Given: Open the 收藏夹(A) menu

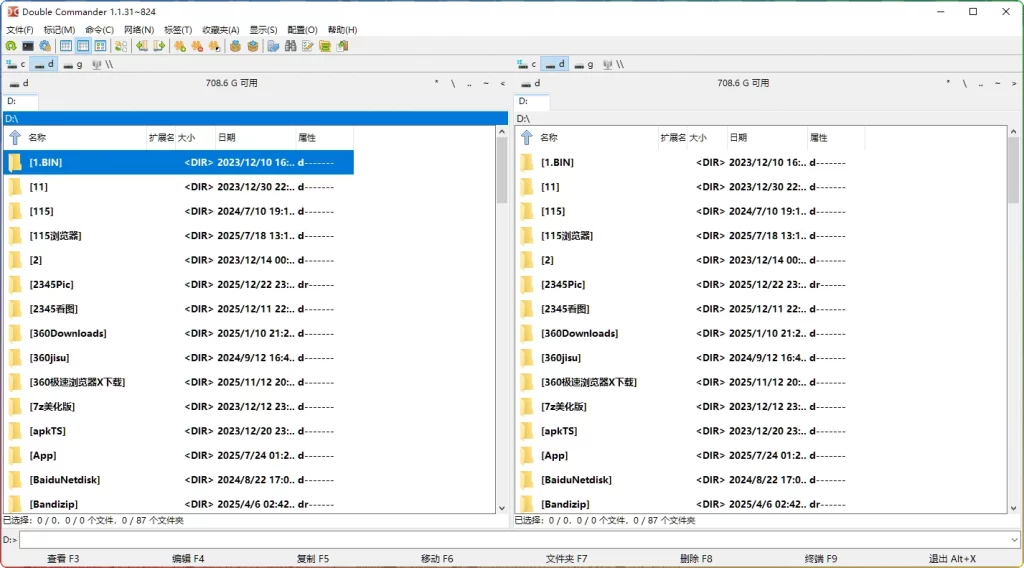Looking at the screenshot, I should [x=221, y=30].
